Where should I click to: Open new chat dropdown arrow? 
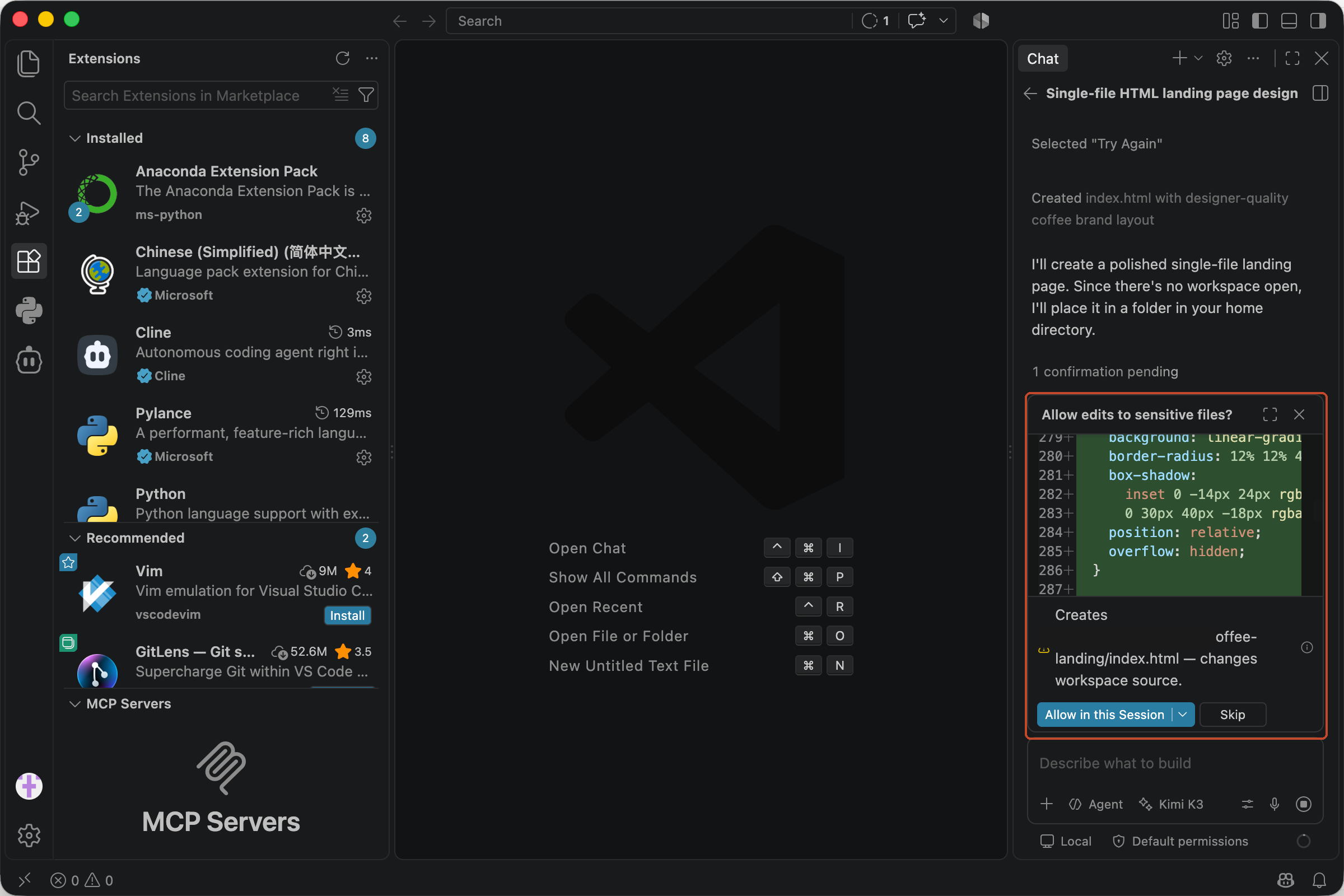click(x=1198, y=58)
